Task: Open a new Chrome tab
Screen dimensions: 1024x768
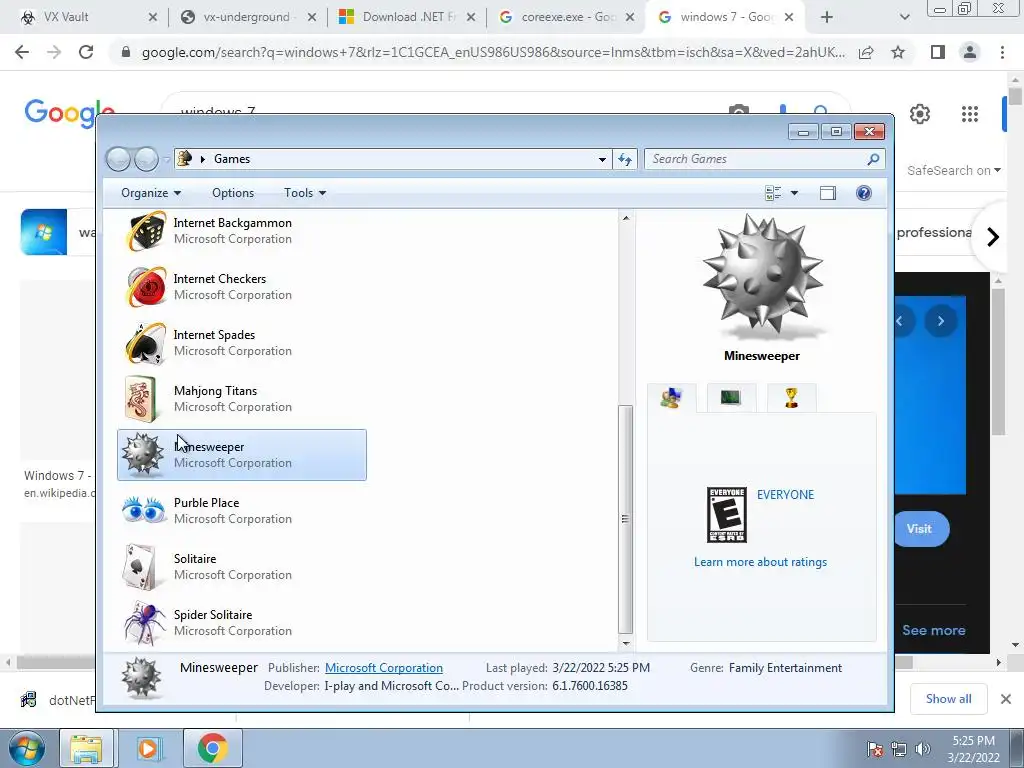Action: pyautogui.click(x=827, y=17)
